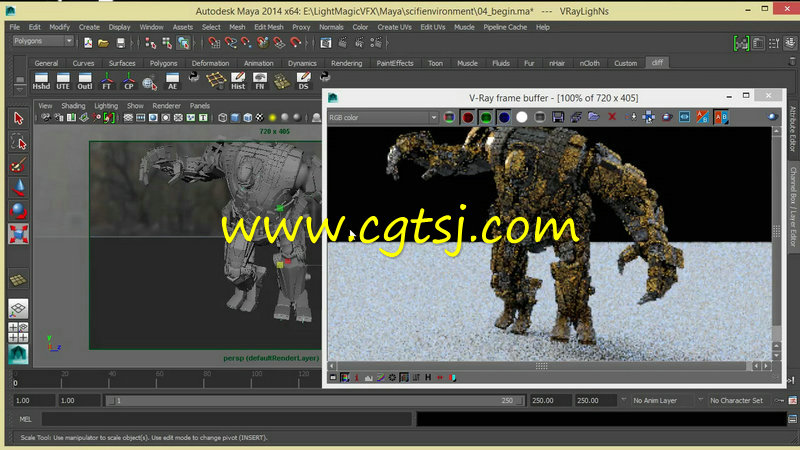Expand shelf options arrow below shelf tab icon
800x450 pixels.
(x=20, y=89)
